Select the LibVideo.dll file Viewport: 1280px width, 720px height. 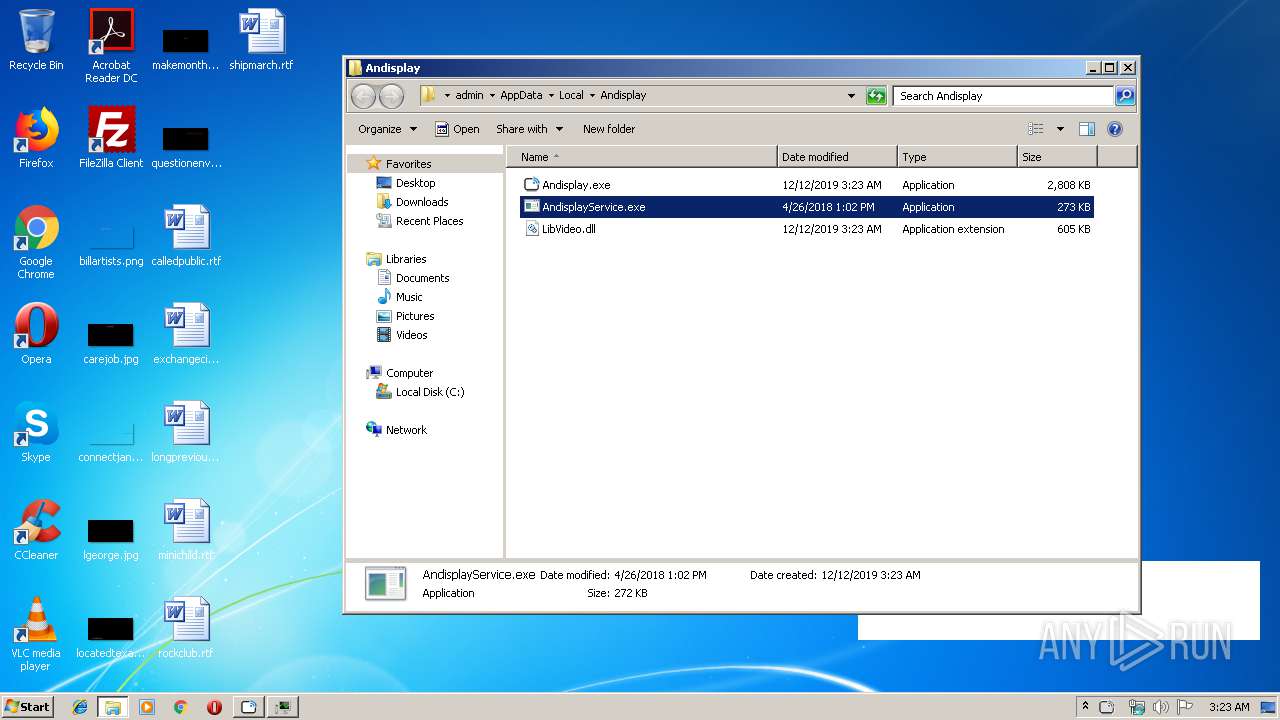568,229
